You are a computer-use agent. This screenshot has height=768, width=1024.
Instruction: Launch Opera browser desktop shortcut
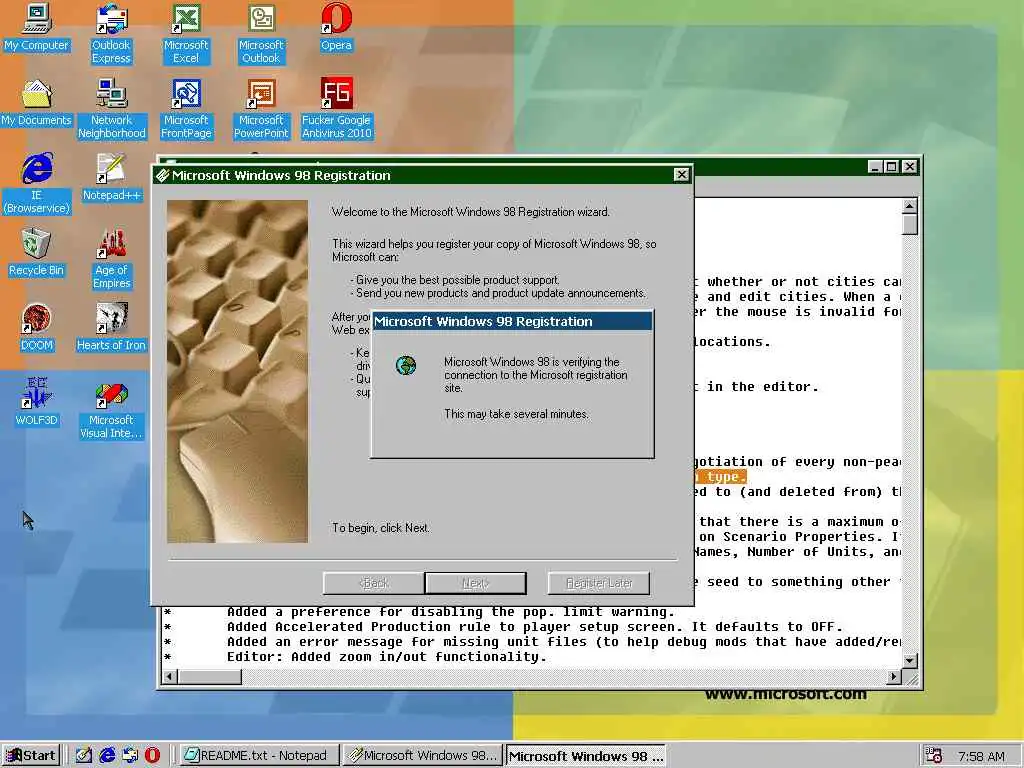336,27
